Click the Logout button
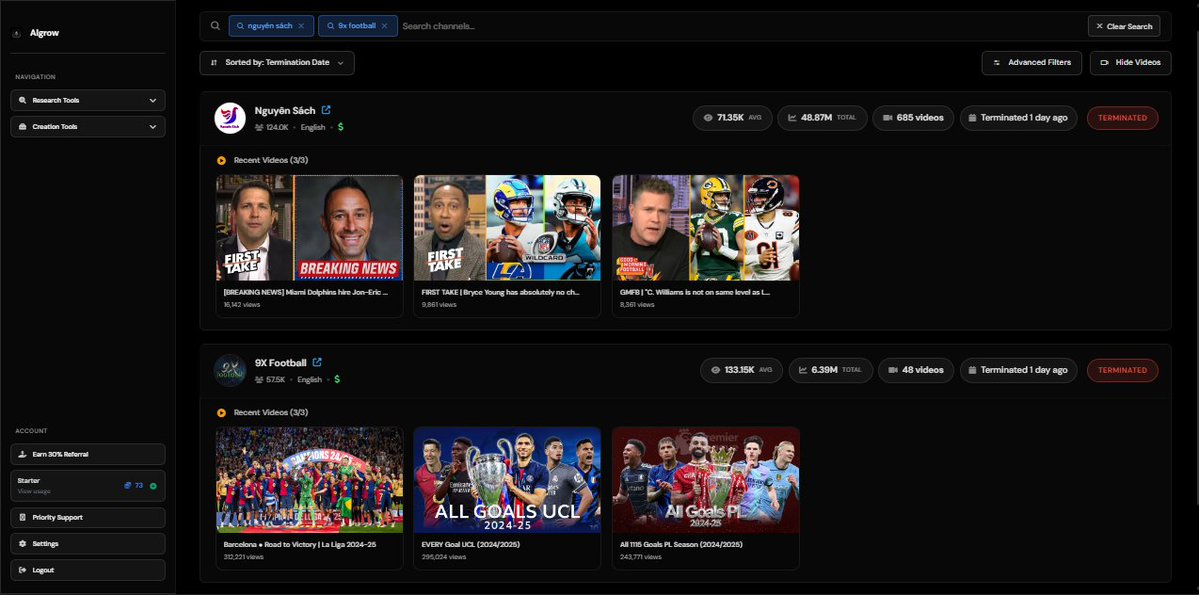This screenshot has width=1199, height=595. pos(88,570)
